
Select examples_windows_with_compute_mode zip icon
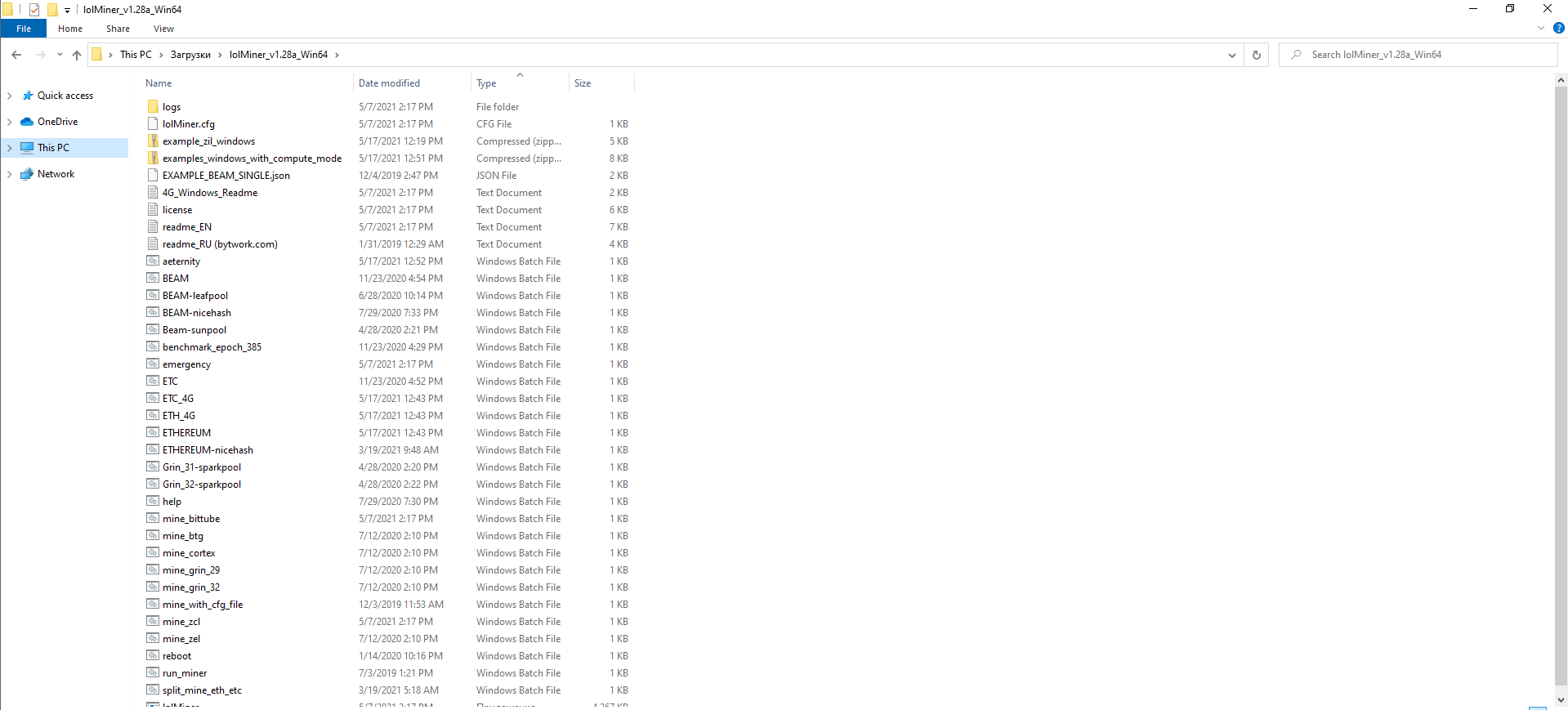(153, 158)
